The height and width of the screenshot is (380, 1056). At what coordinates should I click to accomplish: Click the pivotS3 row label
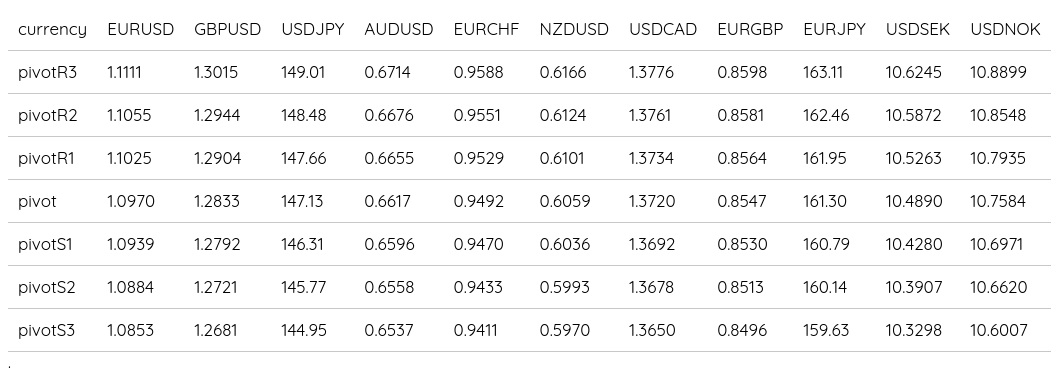click(x=46, y=331)
